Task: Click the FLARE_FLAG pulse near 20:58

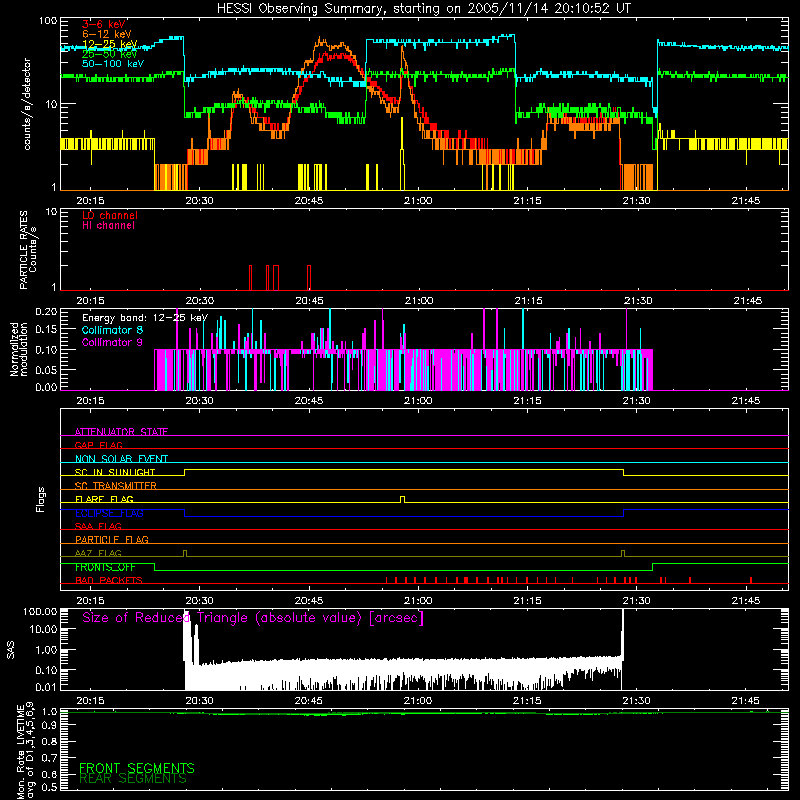Action: tap(403, 499)
